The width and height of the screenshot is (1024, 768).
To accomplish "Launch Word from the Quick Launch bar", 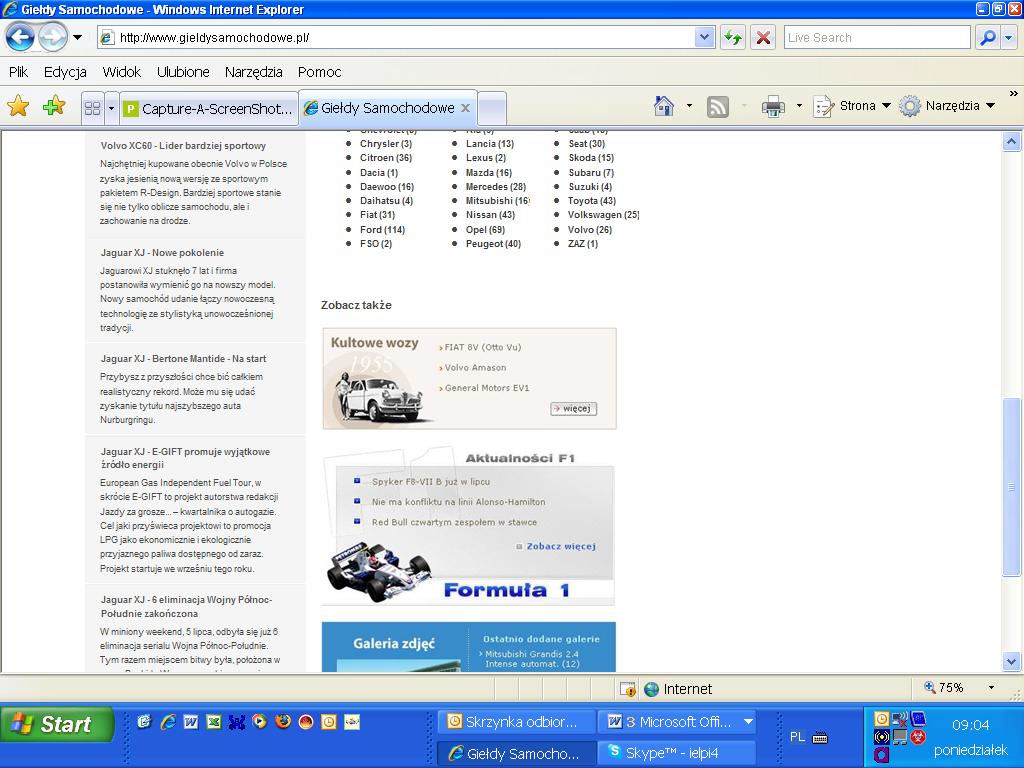I will (191, 722).
